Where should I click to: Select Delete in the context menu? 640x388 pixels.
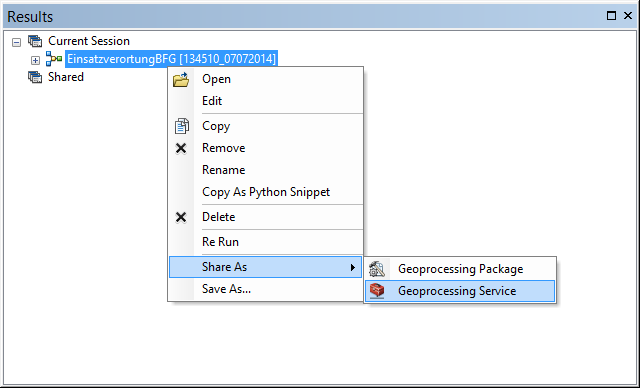tap(266, 217)
